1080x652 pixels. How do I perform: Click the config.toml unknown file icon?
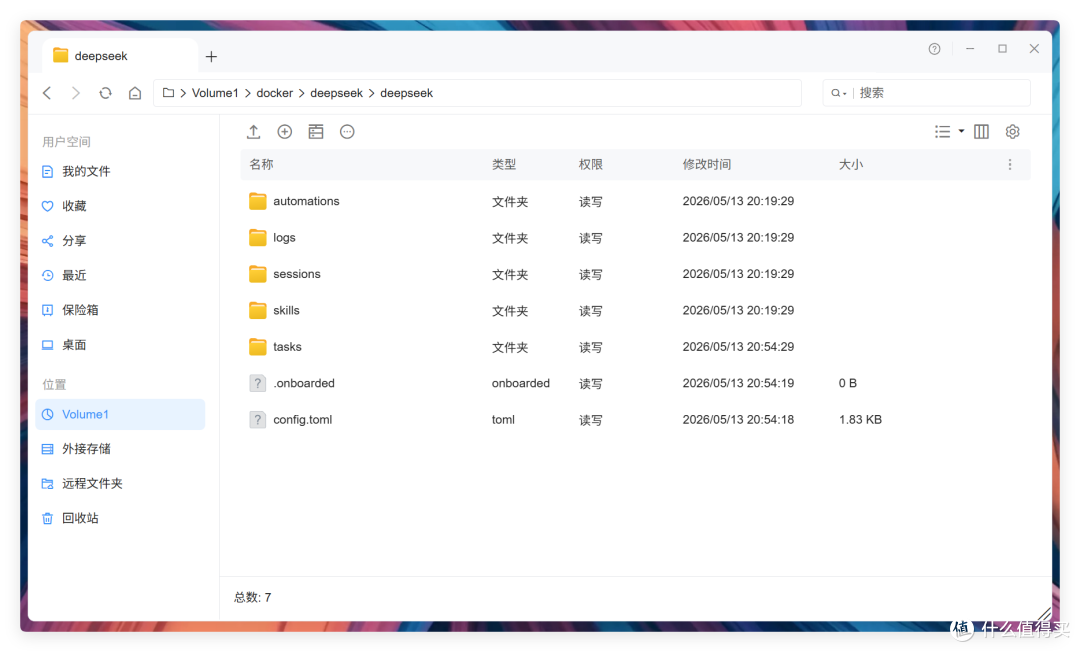point(258,419)
